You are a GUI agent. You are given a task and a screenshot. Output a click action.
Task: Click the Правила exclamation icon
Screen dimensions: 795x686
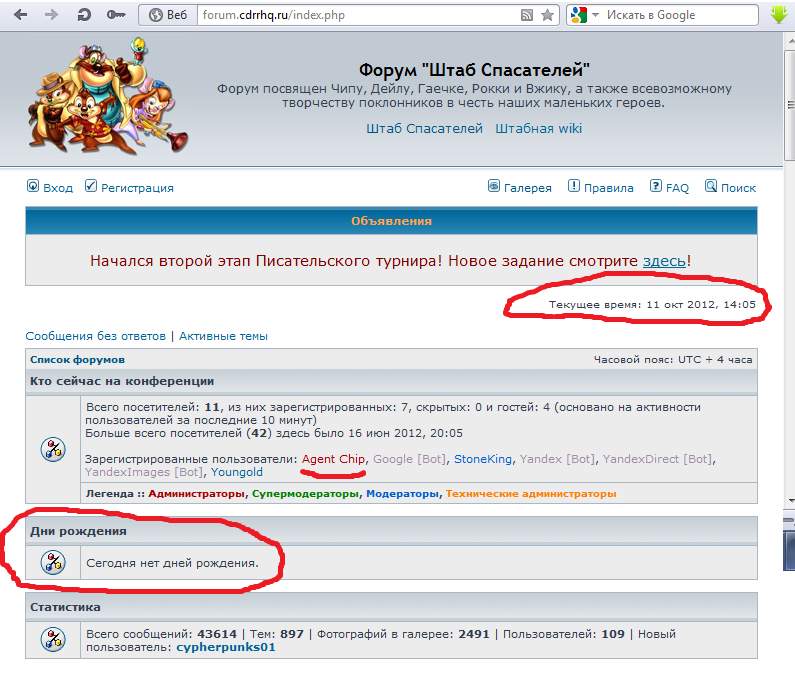[573, 186]
